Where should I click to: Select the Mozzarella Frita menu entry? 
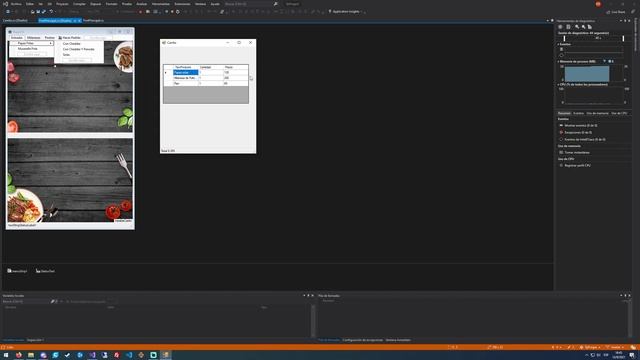coord(28,49)
